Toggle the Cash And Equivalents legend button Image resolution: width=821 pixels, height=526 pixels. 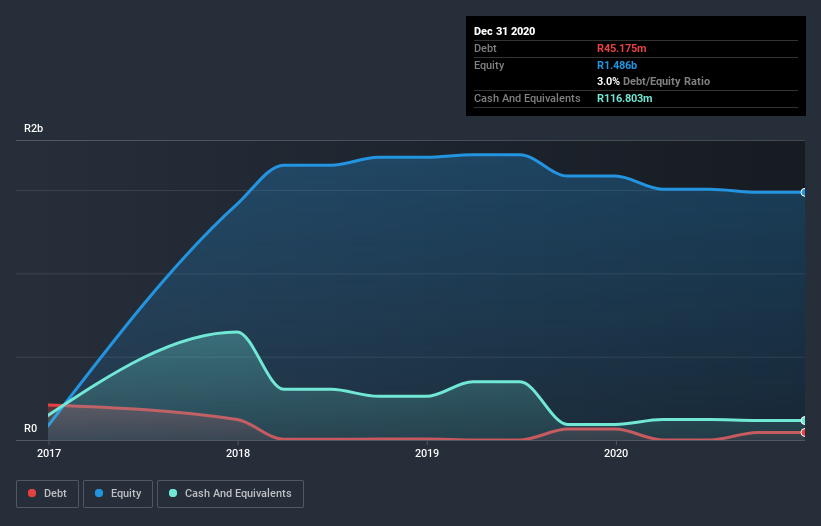click(230, 494)
